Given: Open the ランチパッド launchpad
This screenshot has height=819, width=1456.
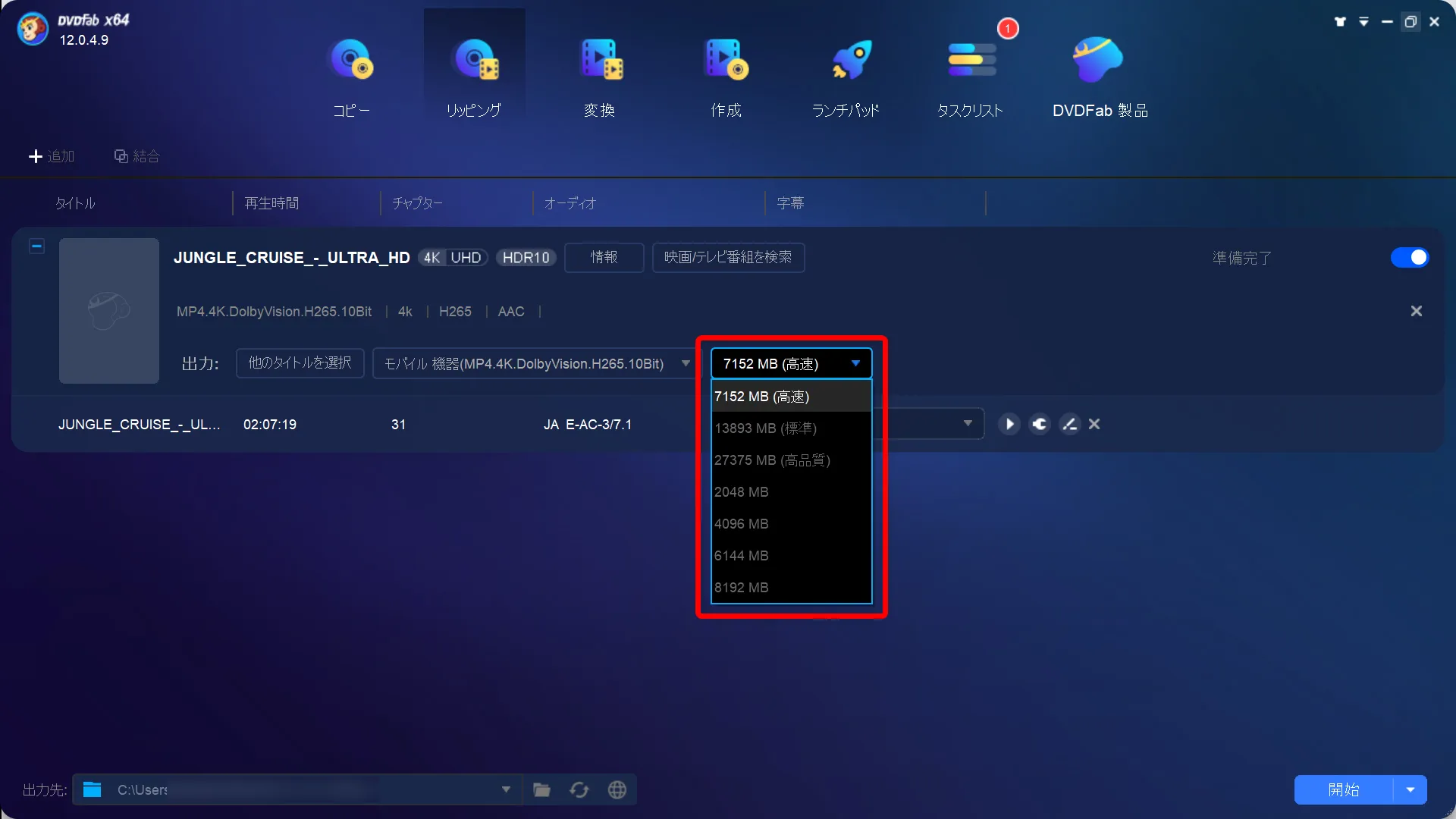Looking at the screenshot, I should (x=846, y=77).
